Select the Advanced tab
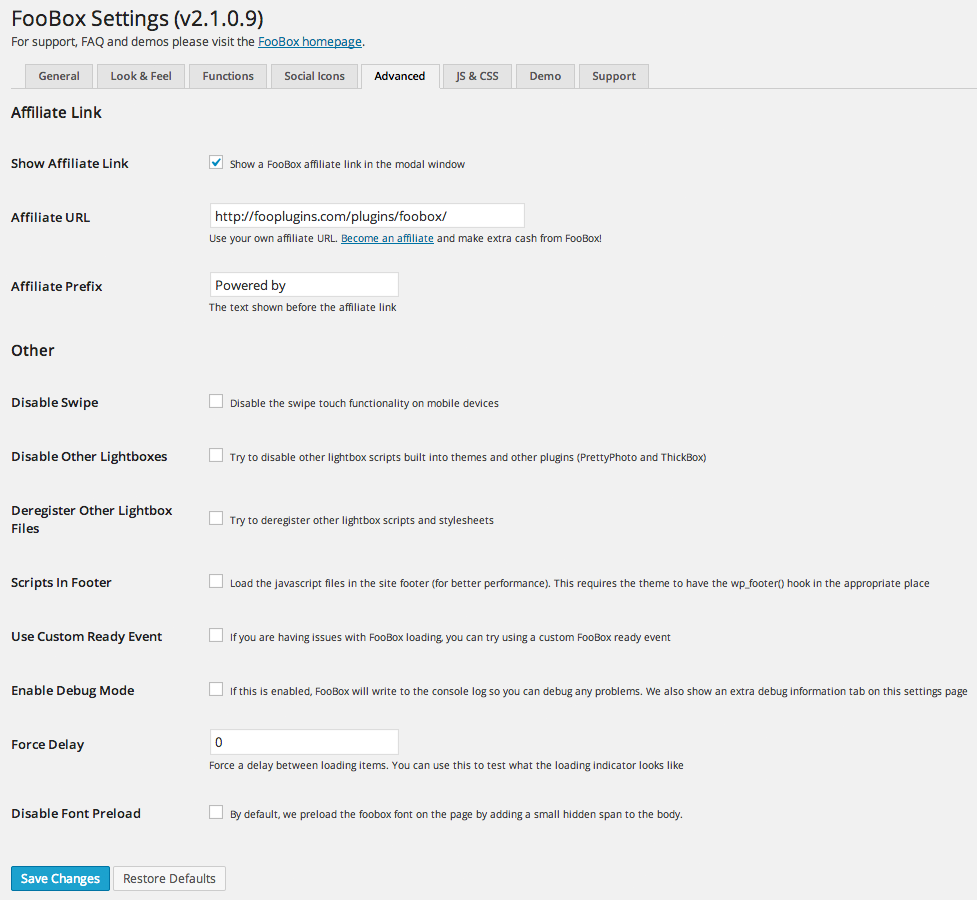This screenshot has height=900, width=977. 400,76
